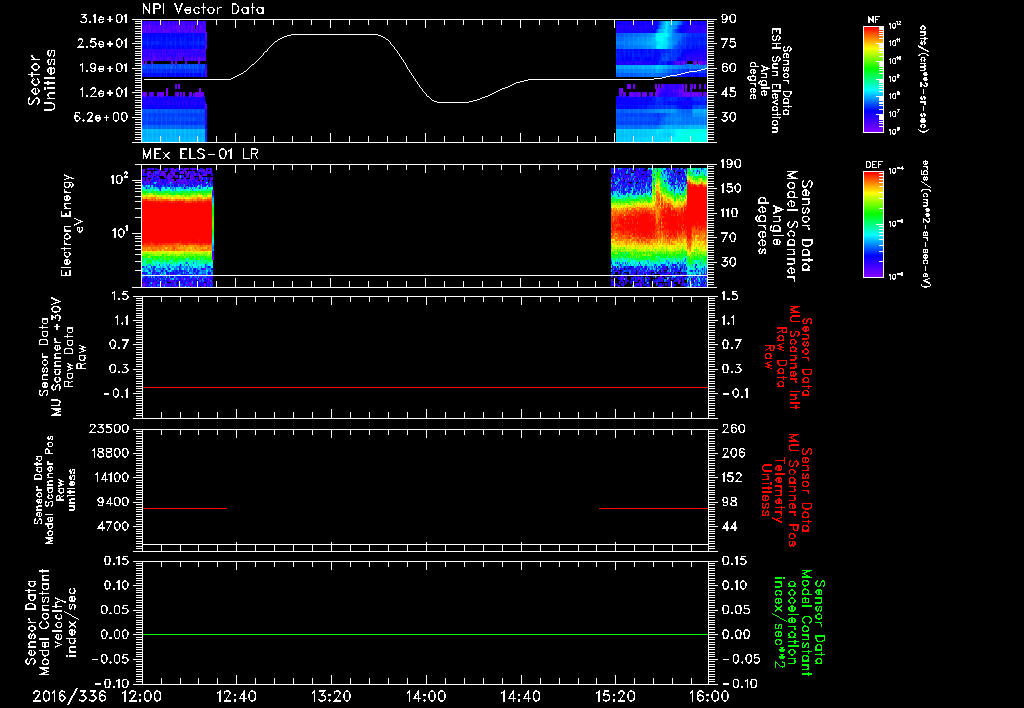
Task: Click the left early ELS electron spectrogram
Action: pyautogui.click(x=177, y=227)
